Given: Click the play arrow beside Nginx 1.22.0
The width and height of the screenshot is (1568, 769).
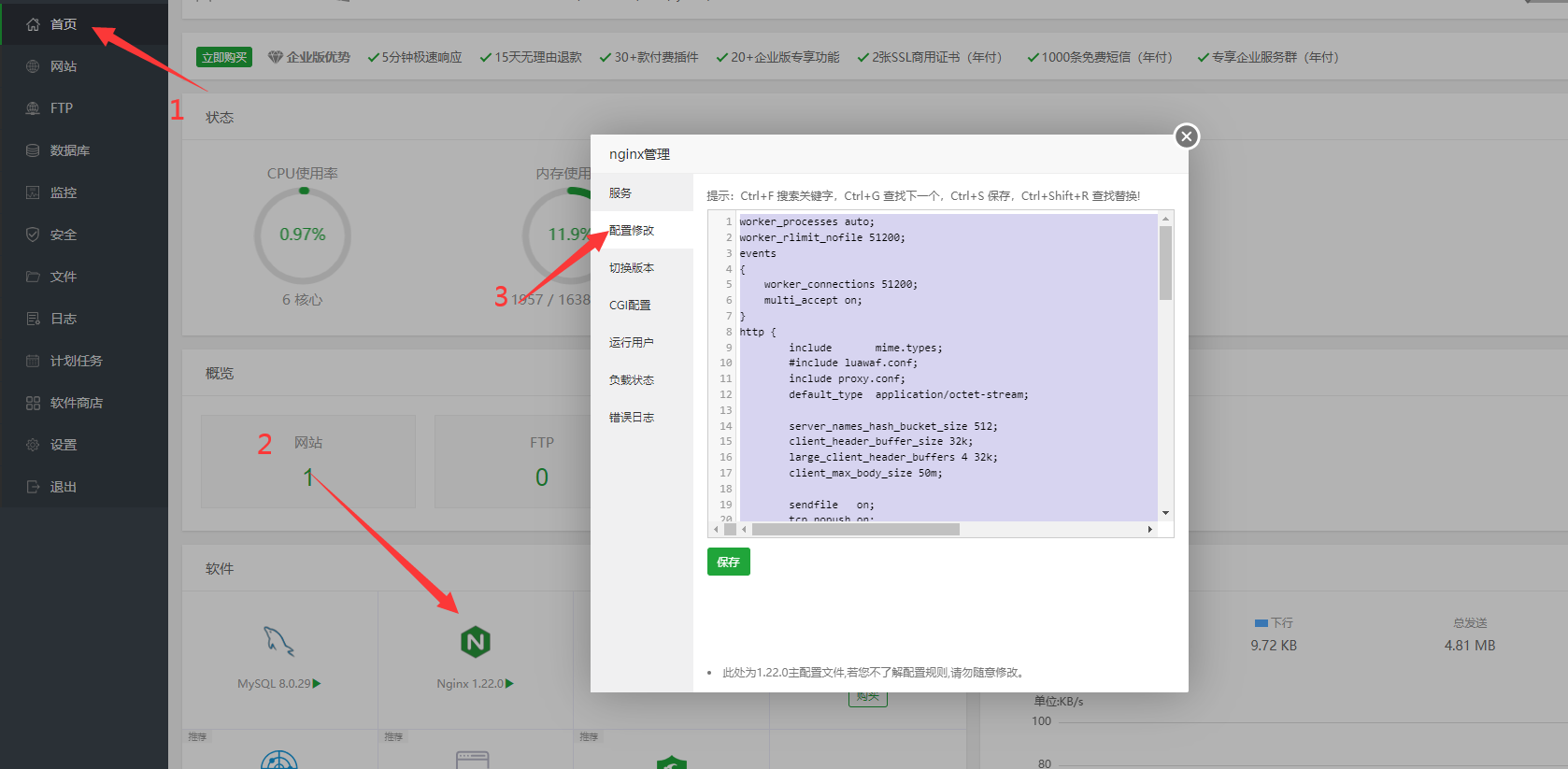Looking at the screenshot, I should coord(509,684).
